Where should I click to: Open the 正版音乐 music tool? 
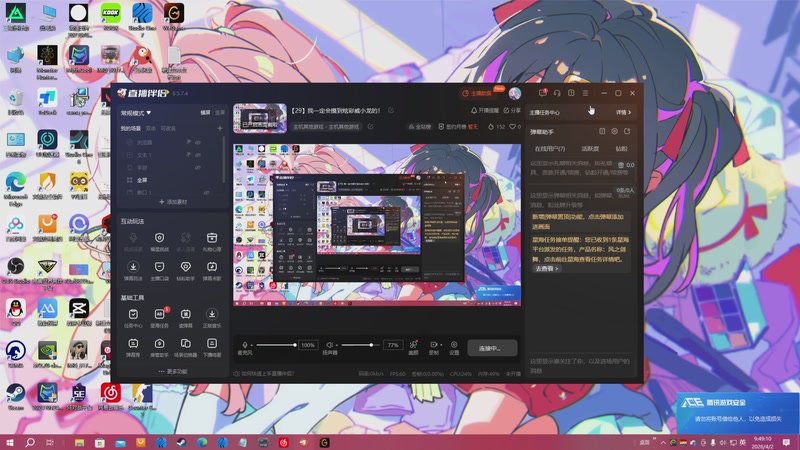point(212,314)
